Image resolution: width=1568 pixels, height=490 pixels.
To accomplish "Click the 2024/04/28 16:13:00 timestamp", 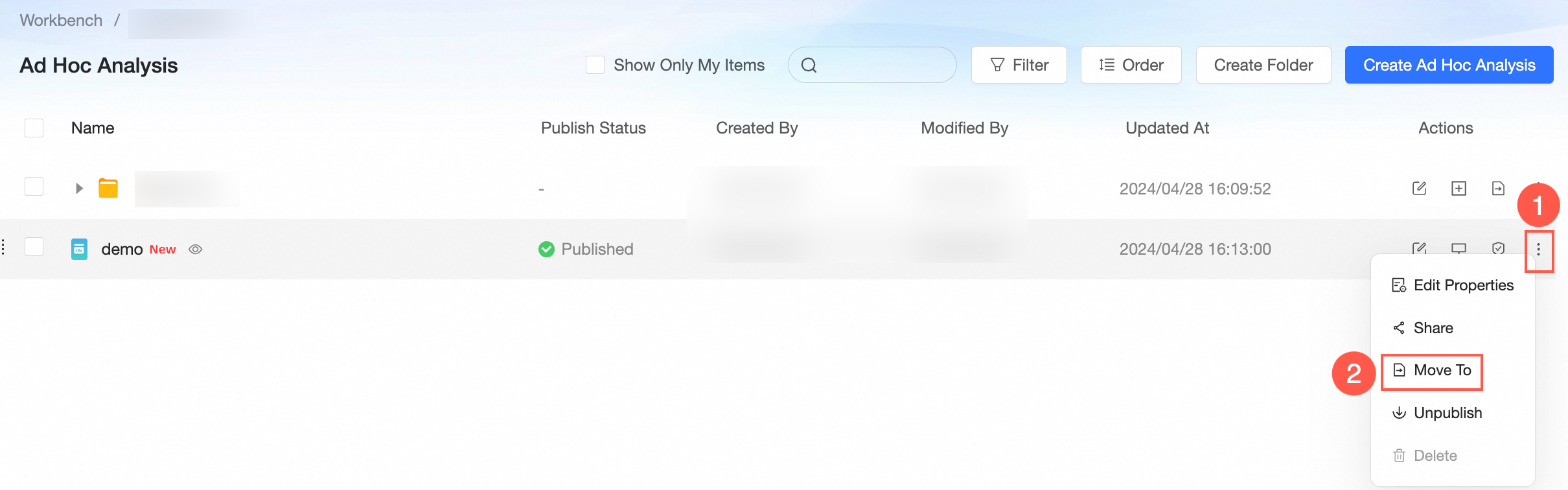I will (x=1195, y=250).
